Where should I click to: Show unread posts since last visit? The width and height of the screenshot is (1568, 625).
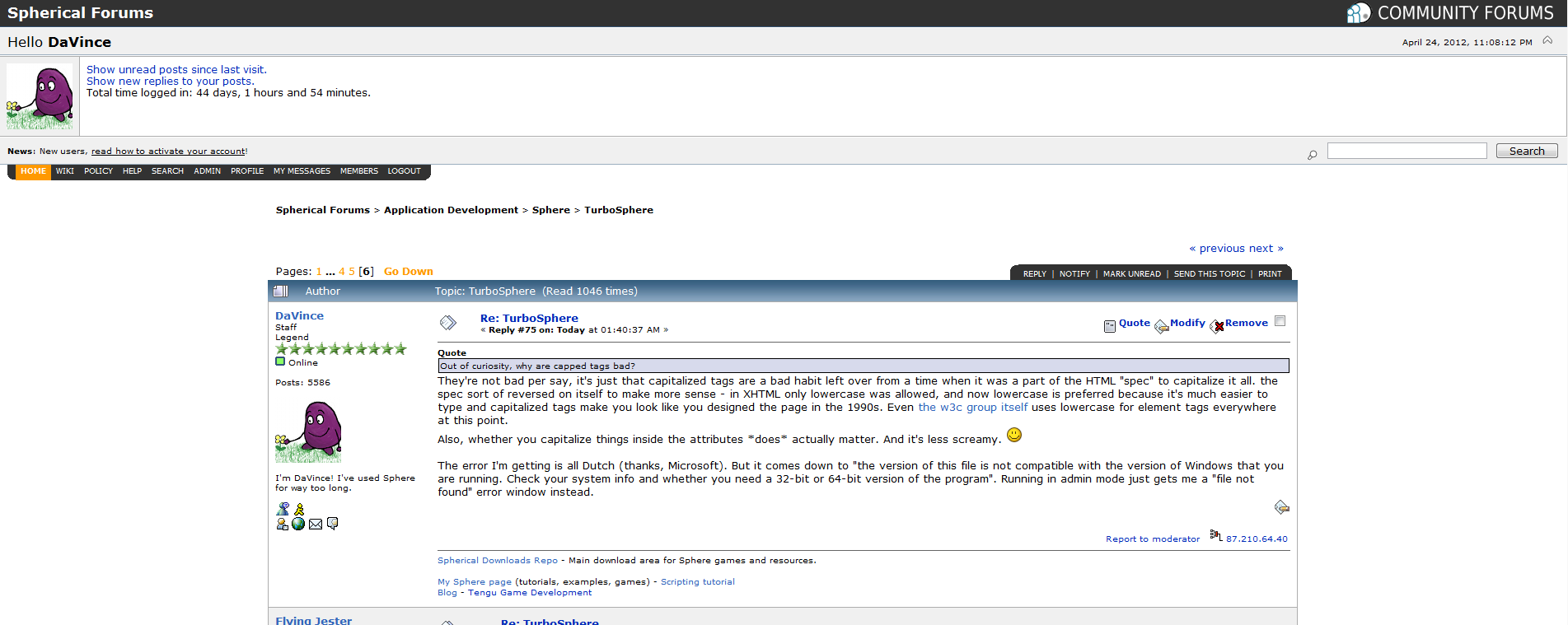coord(176,70)
